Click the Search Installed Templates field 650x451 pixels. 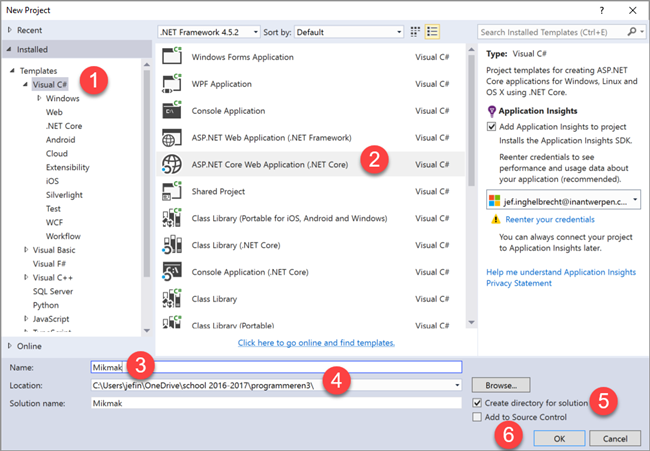553,32
